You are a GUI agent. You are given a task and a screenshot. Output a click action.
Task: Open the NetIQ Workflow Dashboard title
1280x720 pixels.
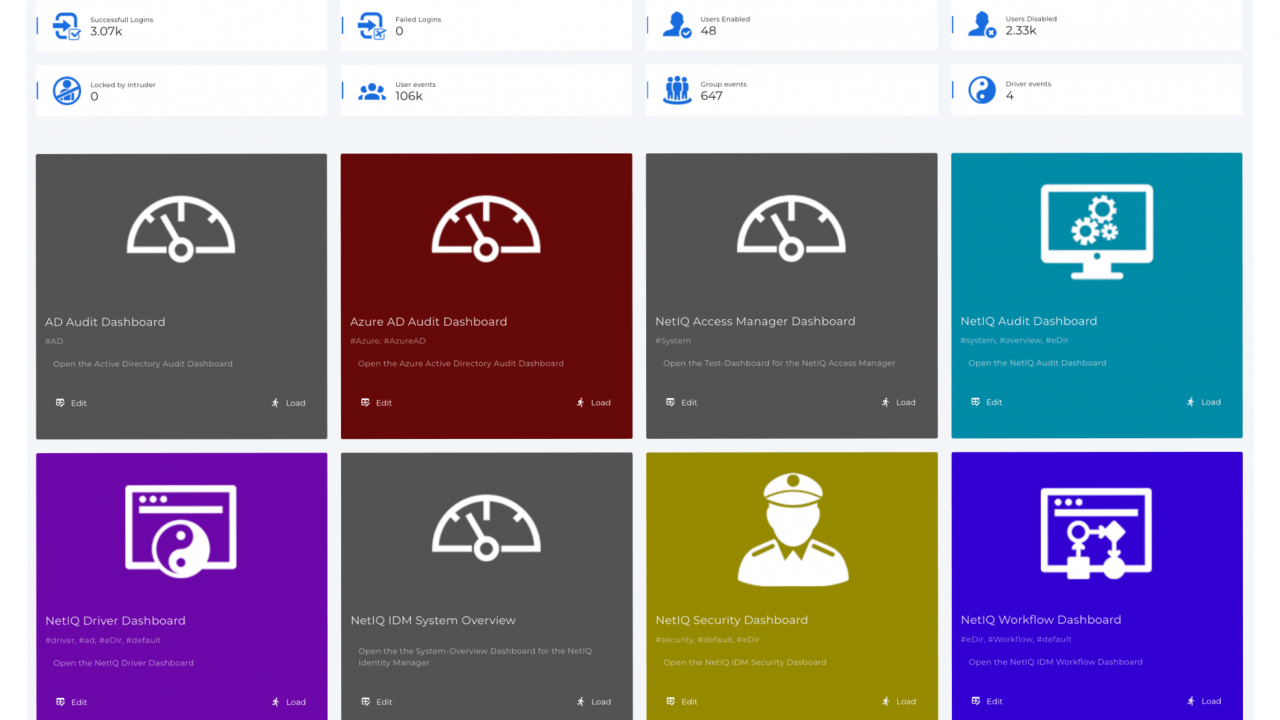1041,620
